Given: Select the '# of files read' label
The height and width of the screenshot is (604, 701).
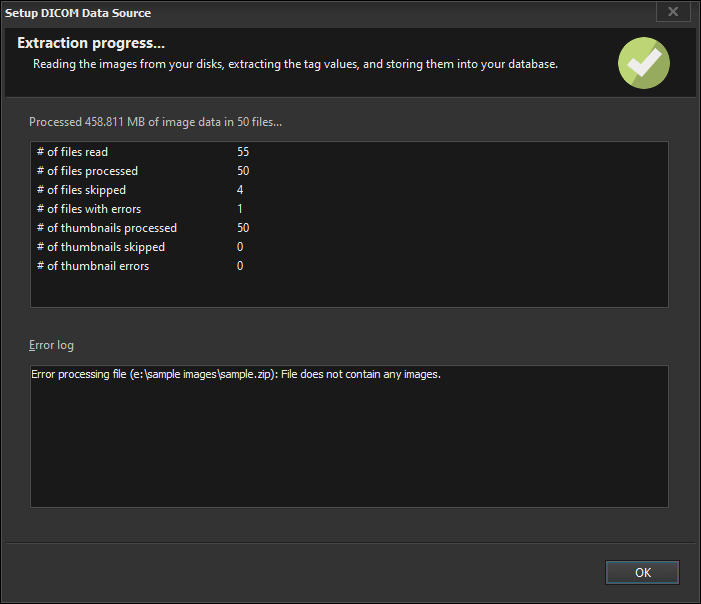Looking at the screenshot, I should pyautogui.click(x=72, y=152).
